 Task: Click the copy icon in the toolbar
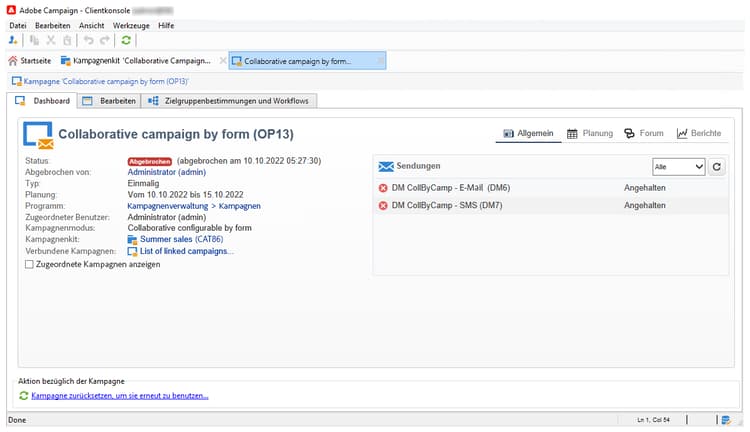pyautogui.click(x=34, y=41)
